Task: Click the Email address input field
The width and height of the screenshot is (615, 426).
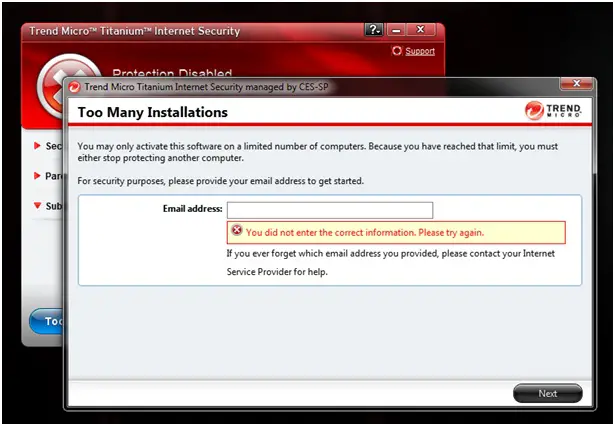Action: point(330,210)
